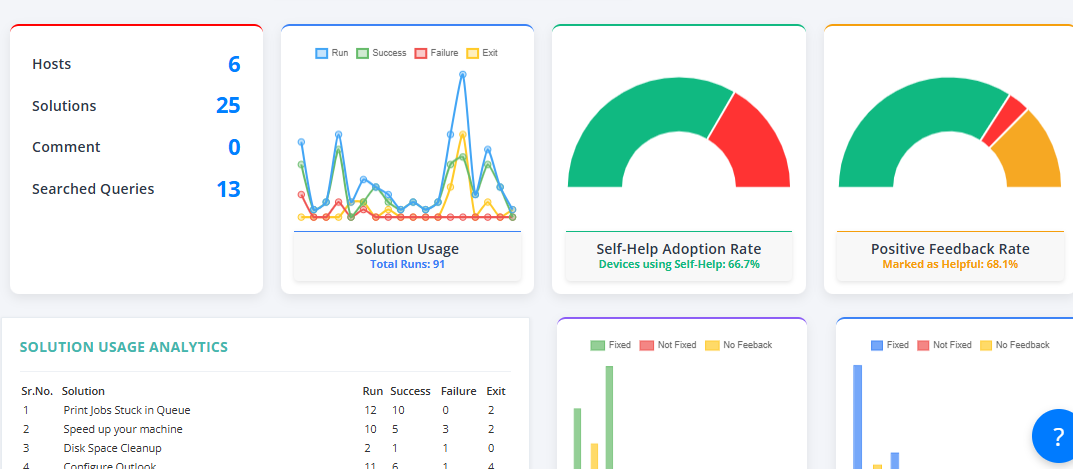The image size is (1073, 469).
Task: Click tallest blue bar in Fixed chart
Action: pos(857,417)
